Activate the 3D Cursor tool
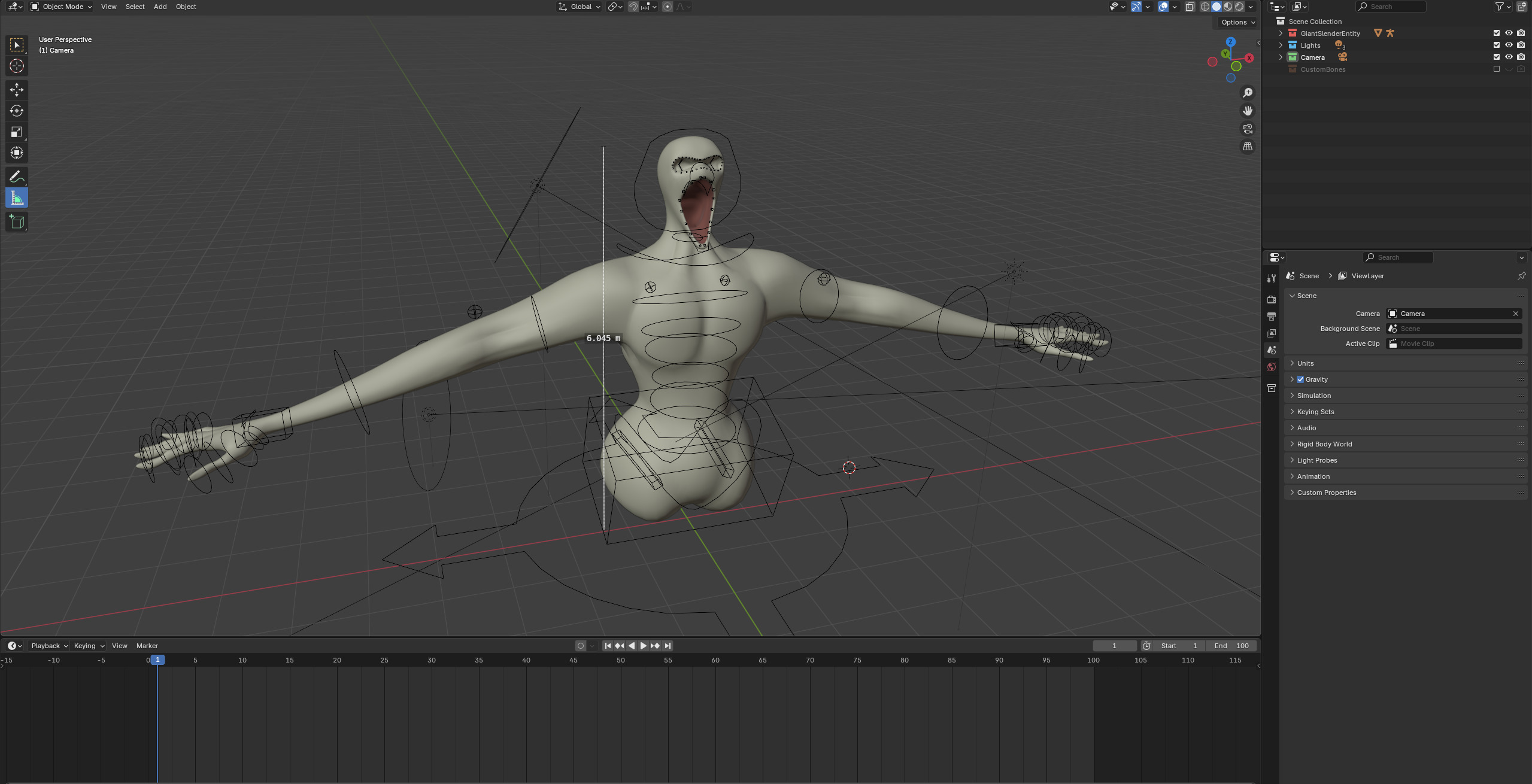 pyautogui.click(x=17, y=66)
